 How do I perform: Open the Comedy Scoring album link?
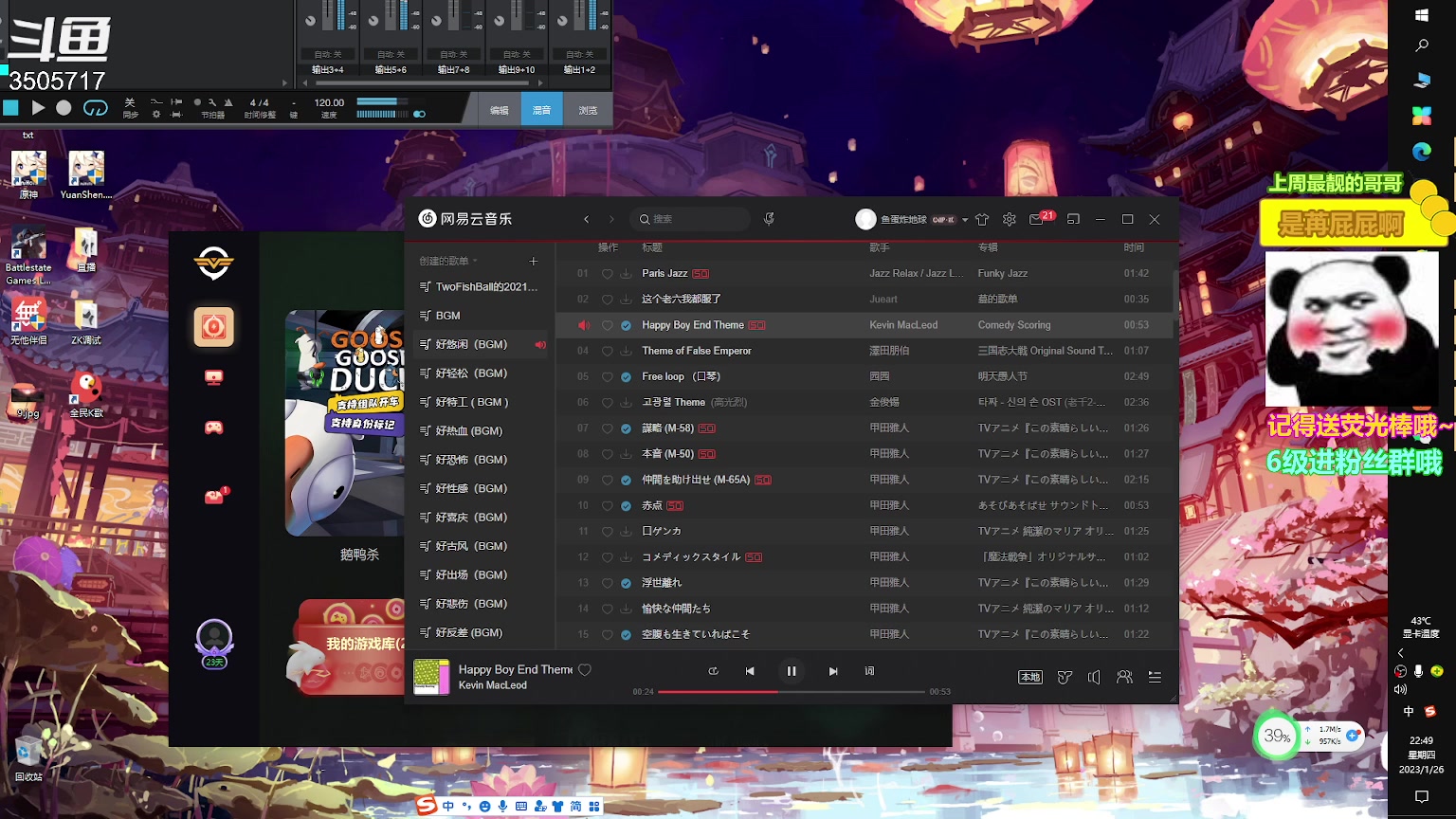(1014, 325)
